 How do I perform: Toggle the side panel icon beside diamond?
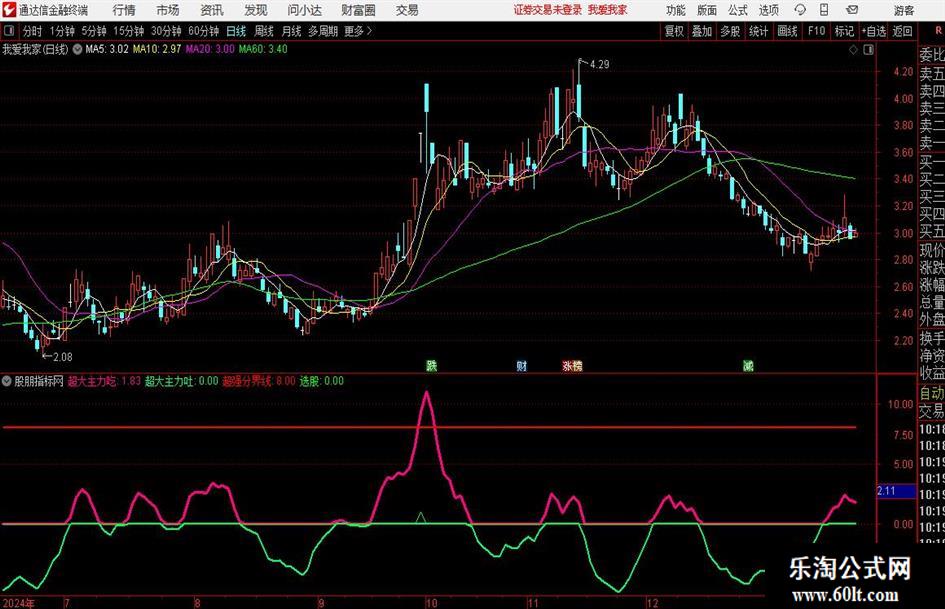point(868,49)
